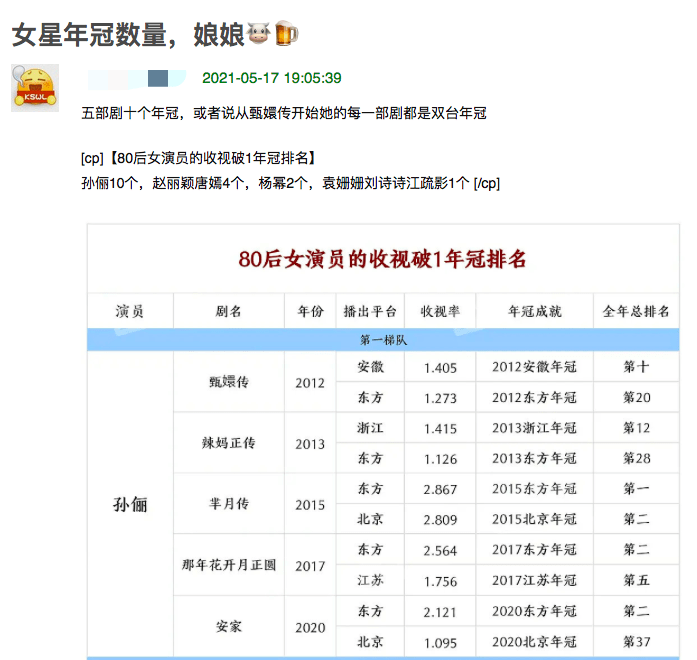
Task: Click the rating value 2.564
Action: coord(440,550)
